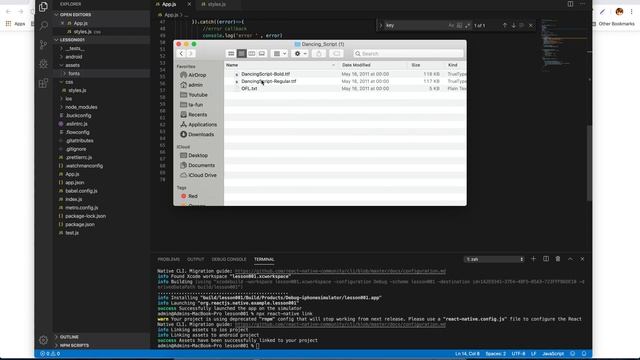The height and width of the screenshot is (360, 640).
Task: Open editor more actions menu
Action: tap(582, 4)
